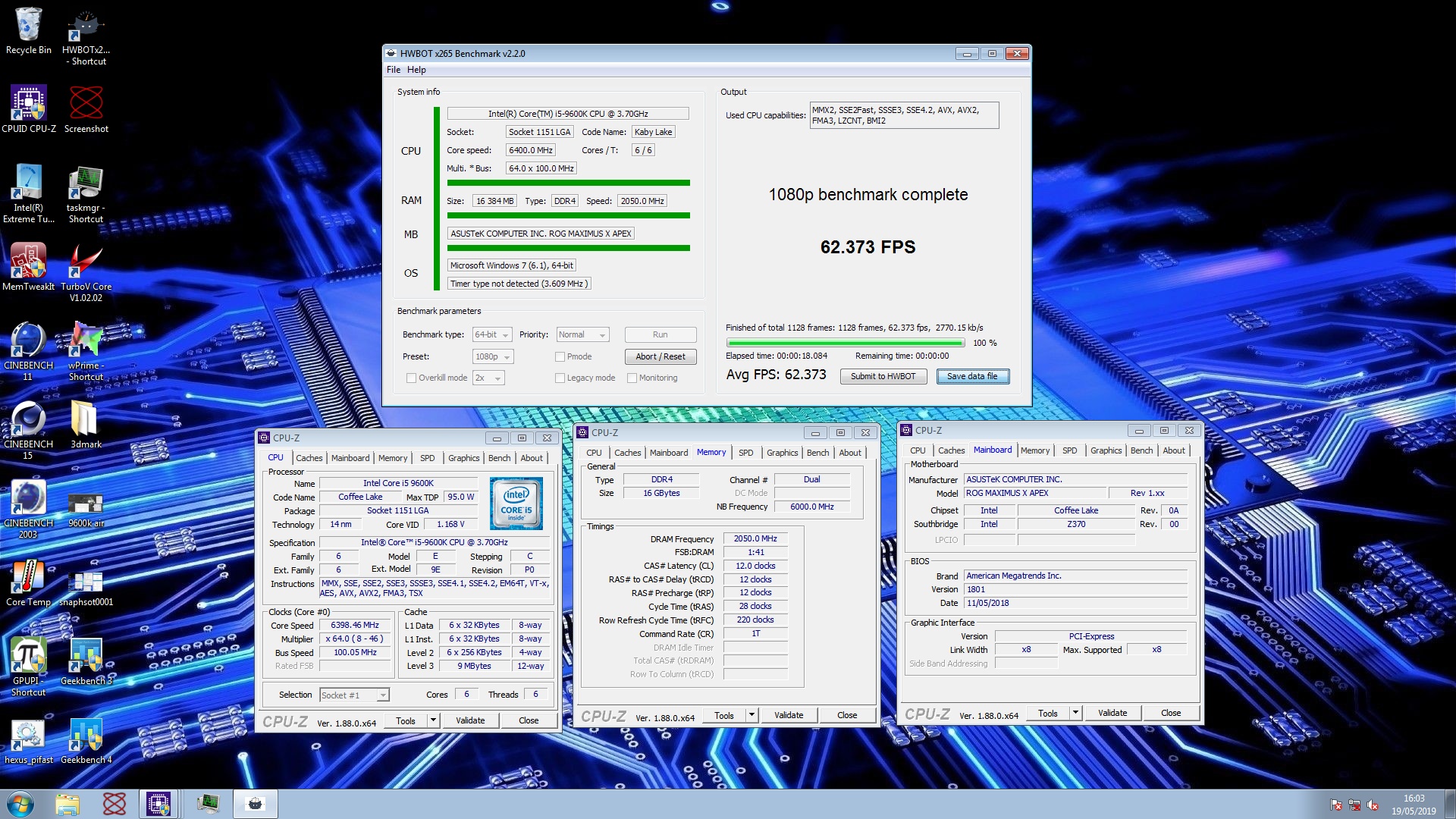Click Submit to HWBOT button
The height and width of the screenshot is (819, 1456).
click(x=883, y=376)
